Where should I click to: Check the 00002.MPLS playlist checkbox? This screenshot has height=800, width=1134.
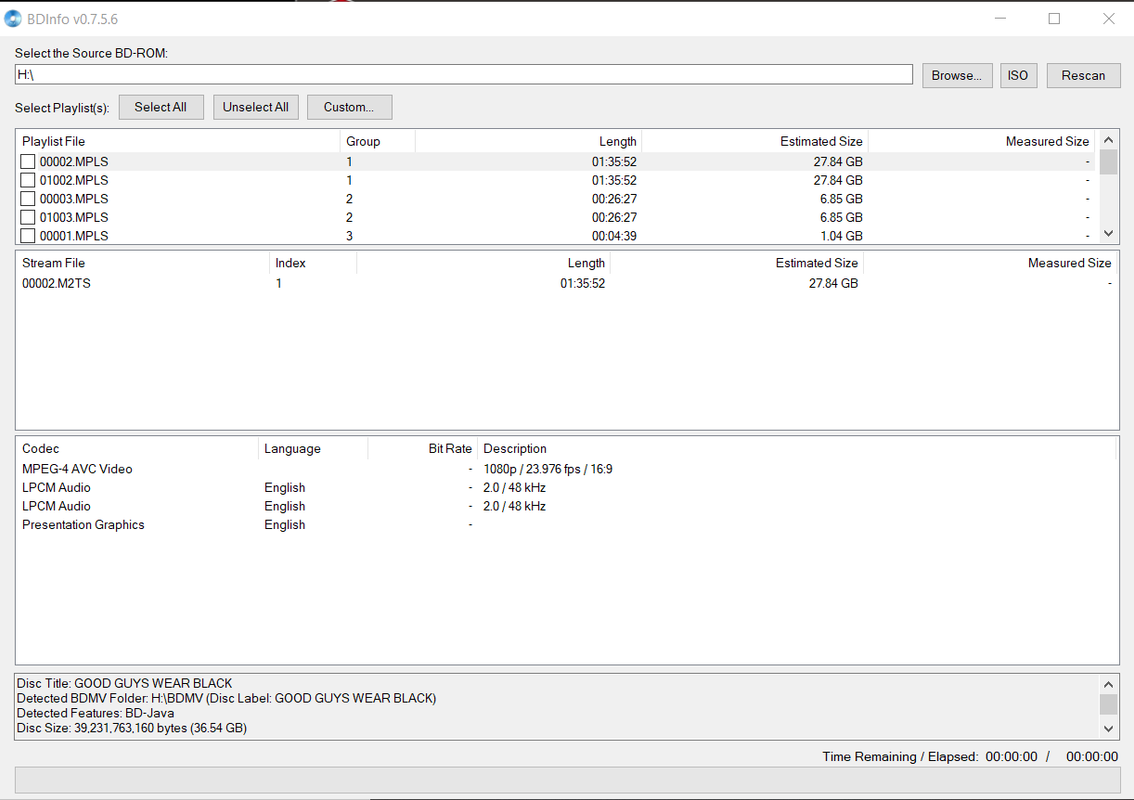27,161
